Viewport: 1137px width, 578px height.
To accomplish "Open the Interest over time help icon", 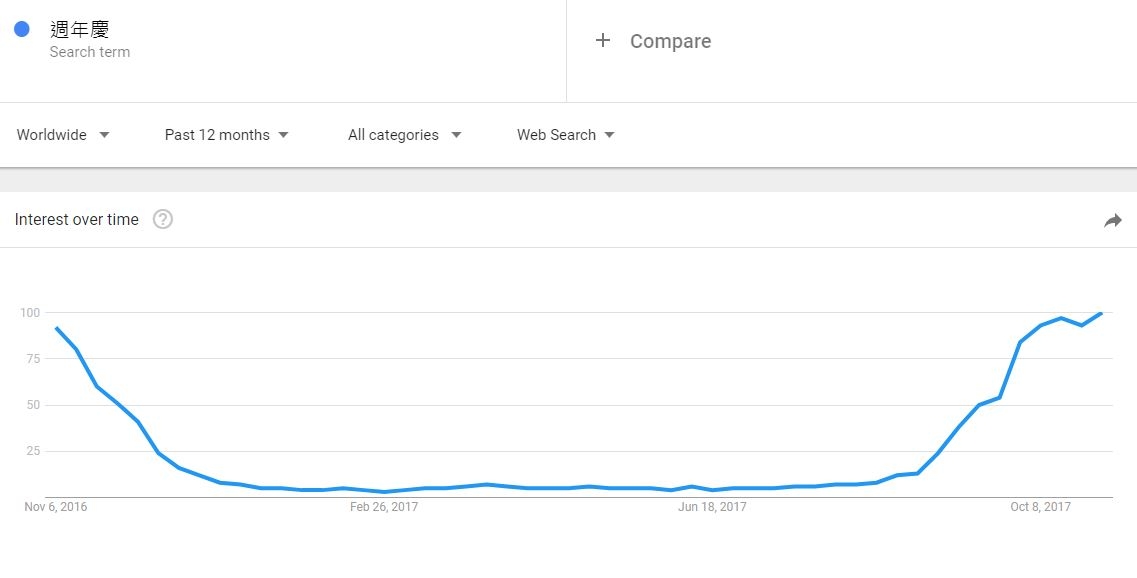I will pos(163,220).
